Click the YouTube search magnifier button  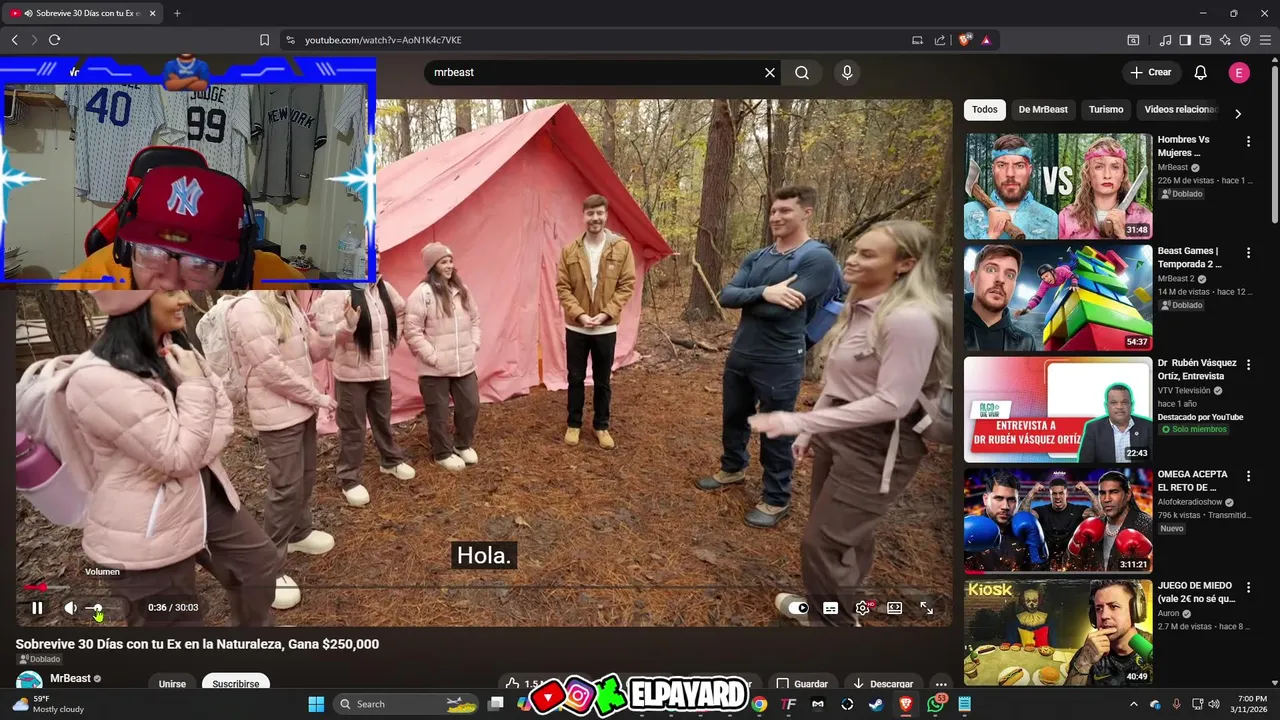click(802, 73)
